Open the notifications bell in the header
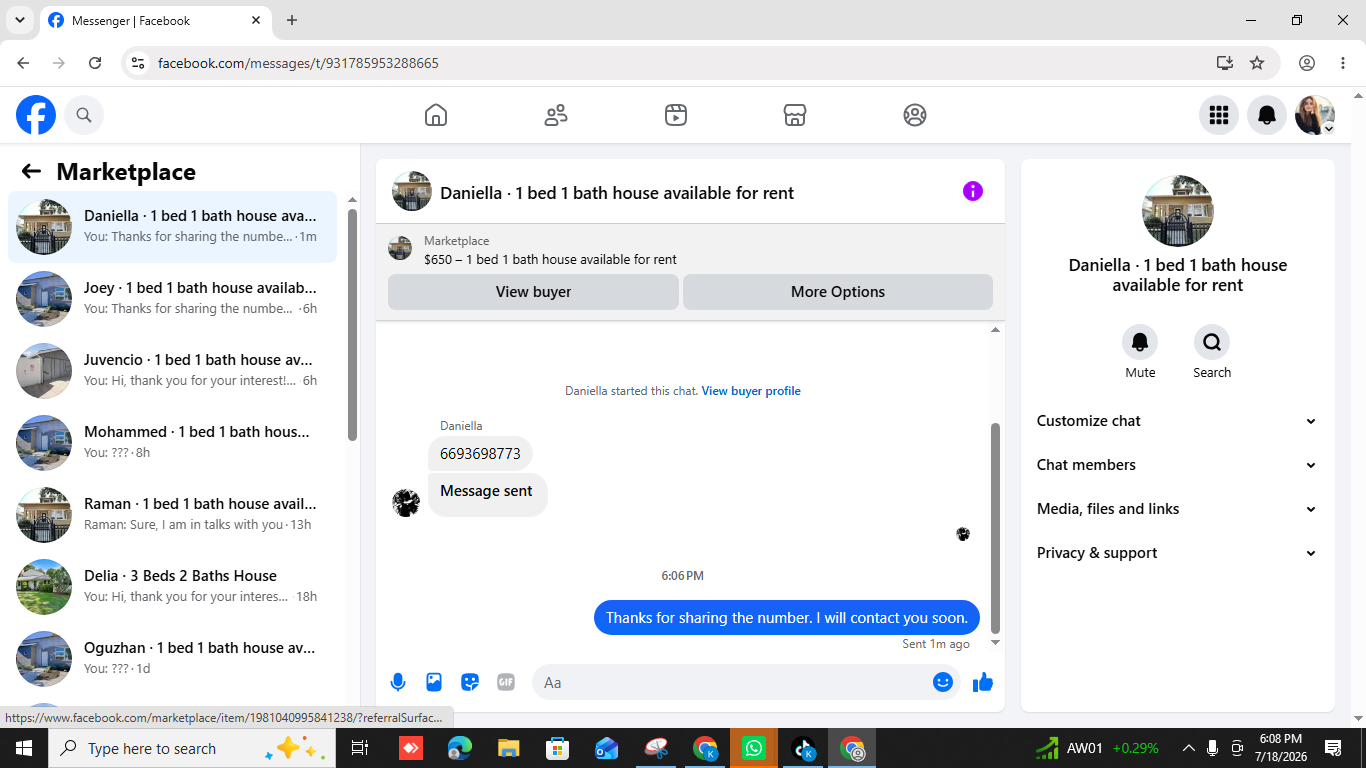Viewport: 1366px width, 768px height. (1267, 115)
